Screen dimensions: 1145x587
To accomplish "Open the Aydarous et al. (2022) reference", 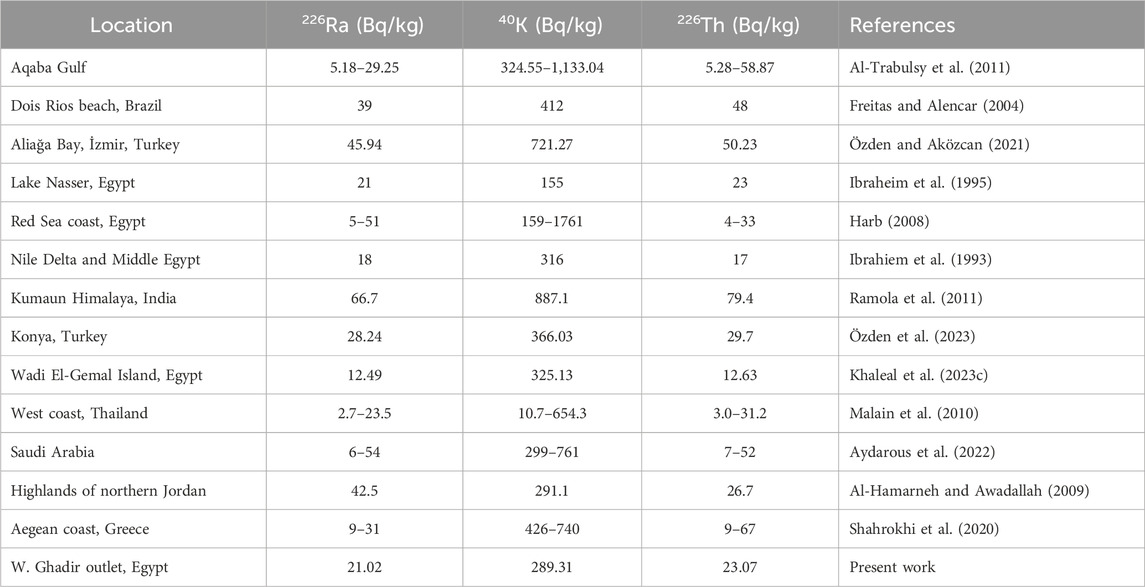I will [922, 453].
